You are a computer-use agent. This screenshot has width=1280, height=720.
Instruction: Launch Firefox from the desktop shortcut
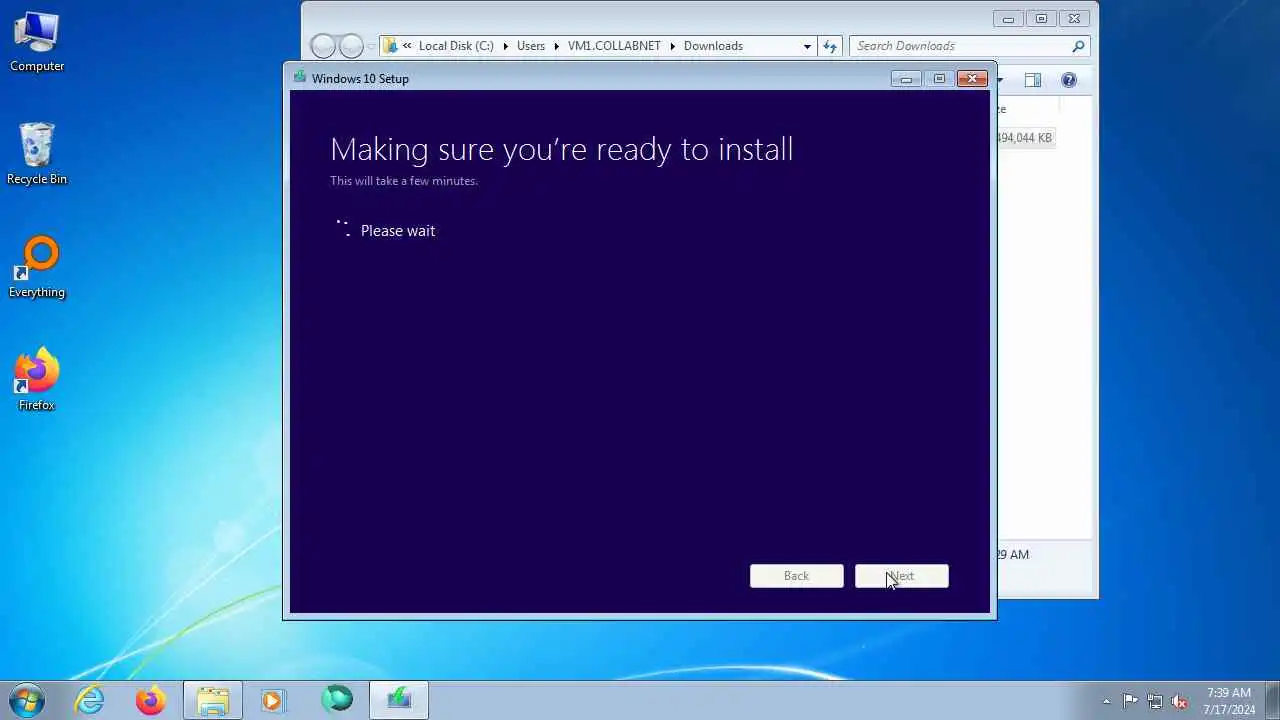pyautogui.click(x=37, y=381)
